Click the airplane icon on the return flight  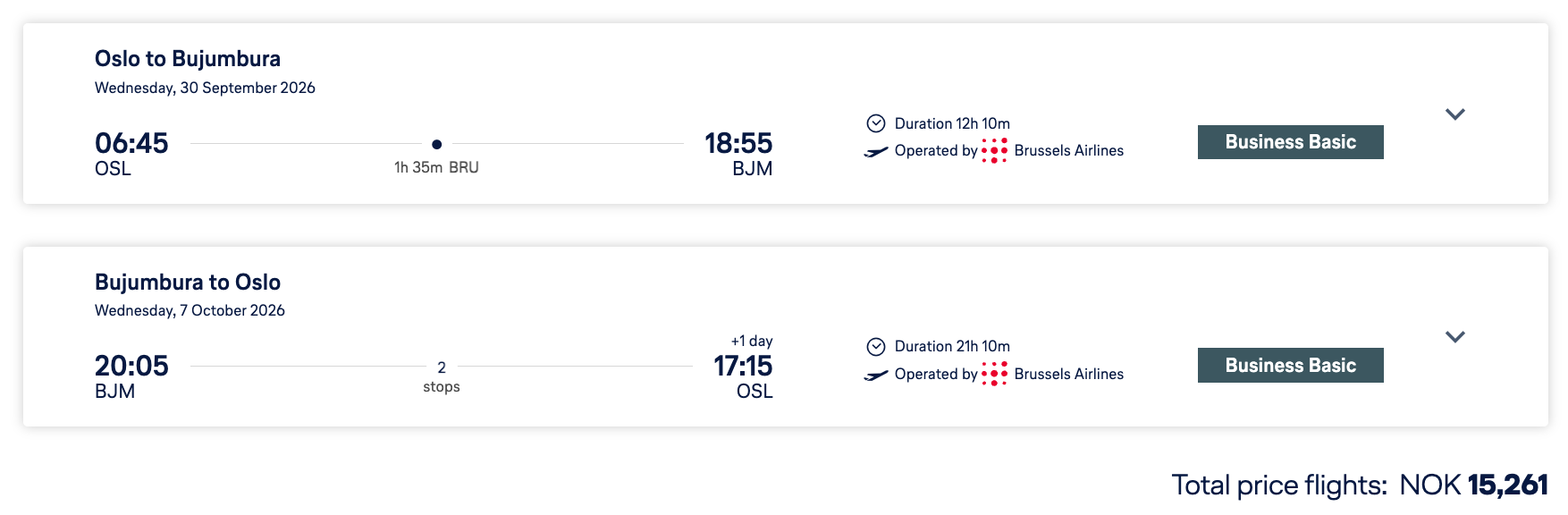pos(876,375)
